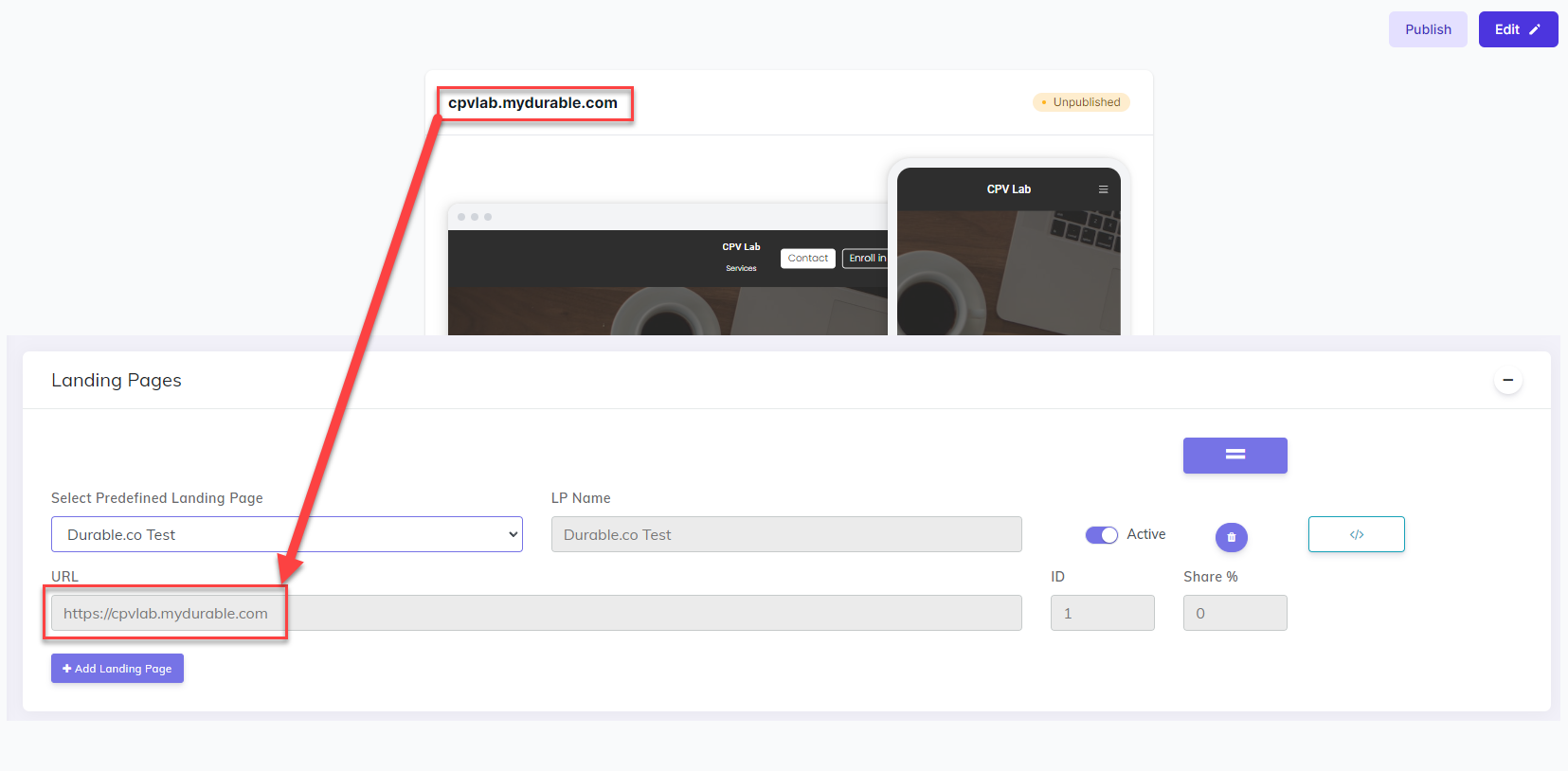Click the ID field
This screenshot has width=1568, height=771.
pyautogui.click(x=1103, y=613)
